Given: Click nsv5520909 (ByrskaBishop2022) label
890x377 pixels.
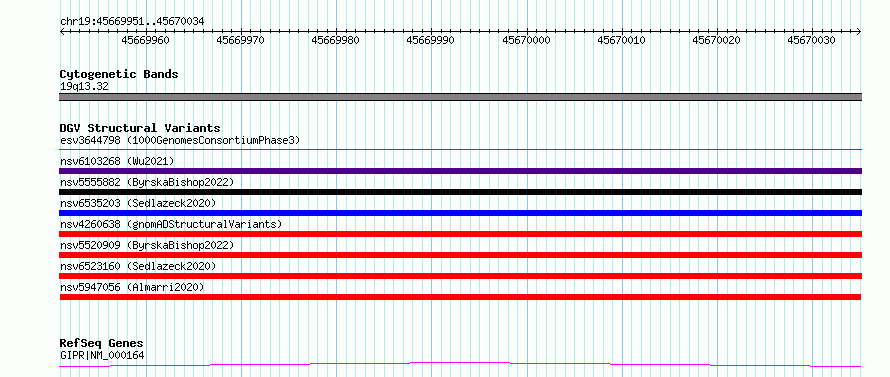Looking at the screenshot, I should click(x=147, y=245).
